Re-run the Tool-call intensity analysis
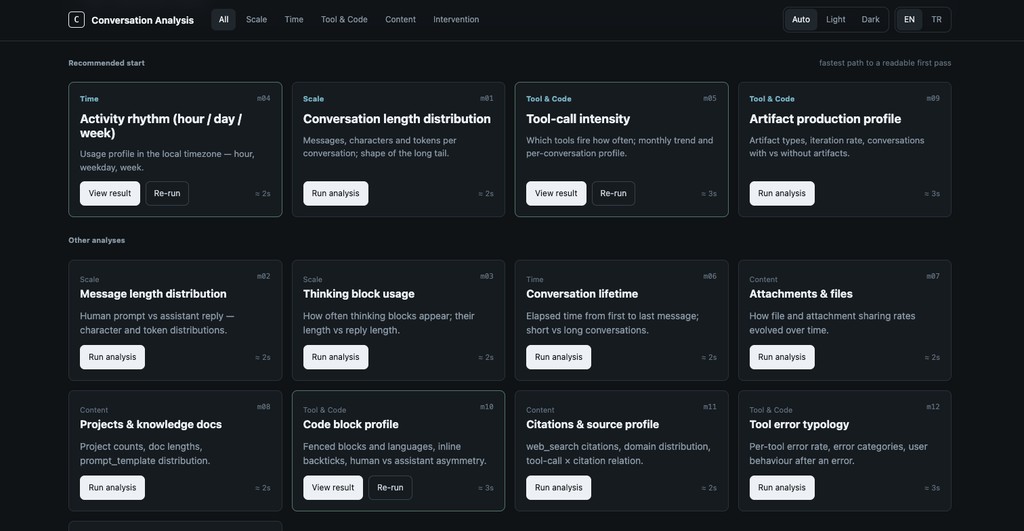The width and height of the screenshot is (1024, 531). click(613, 193)
